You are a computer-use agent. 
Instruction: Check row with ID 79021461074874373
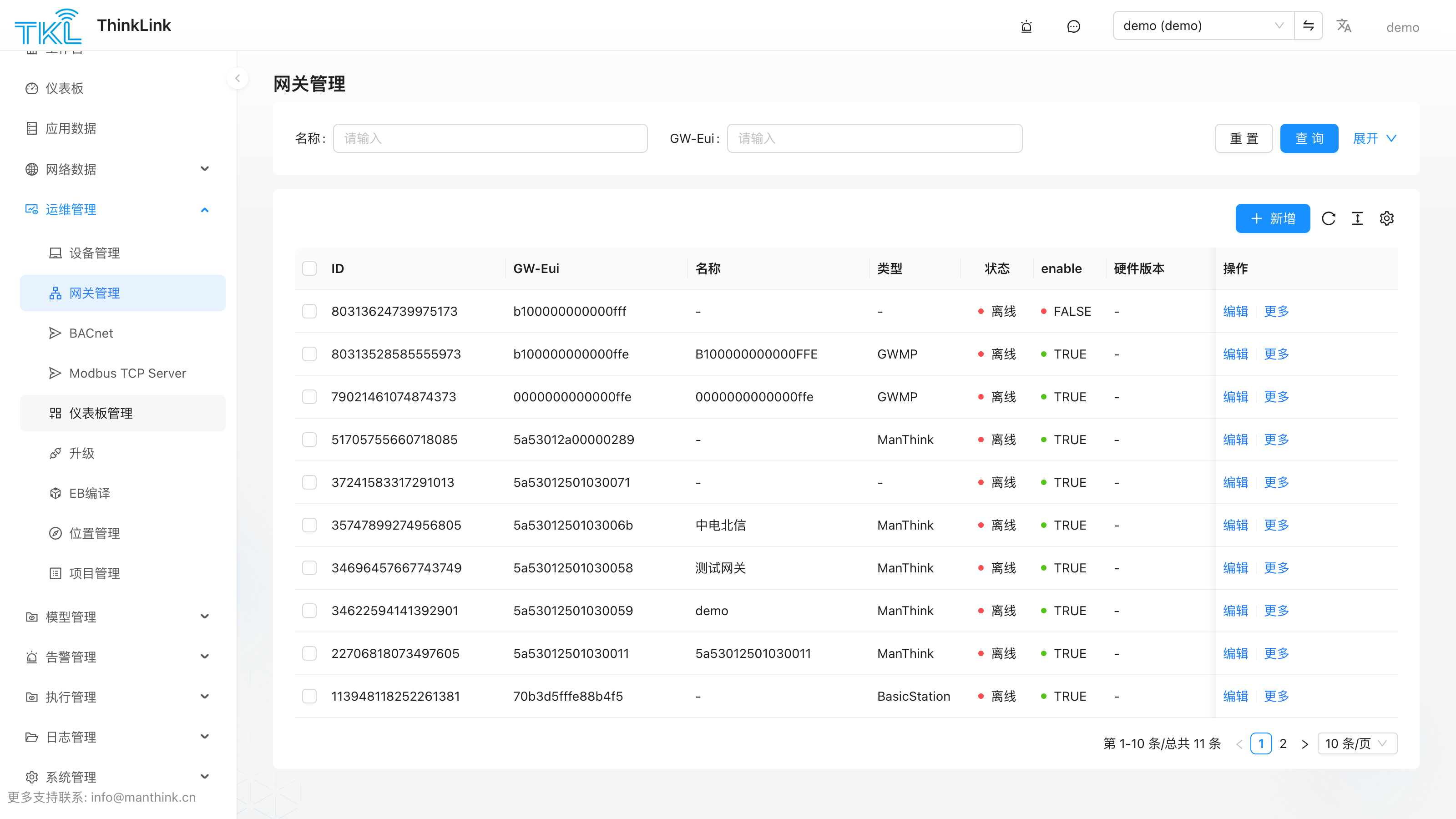click(309, 397)
